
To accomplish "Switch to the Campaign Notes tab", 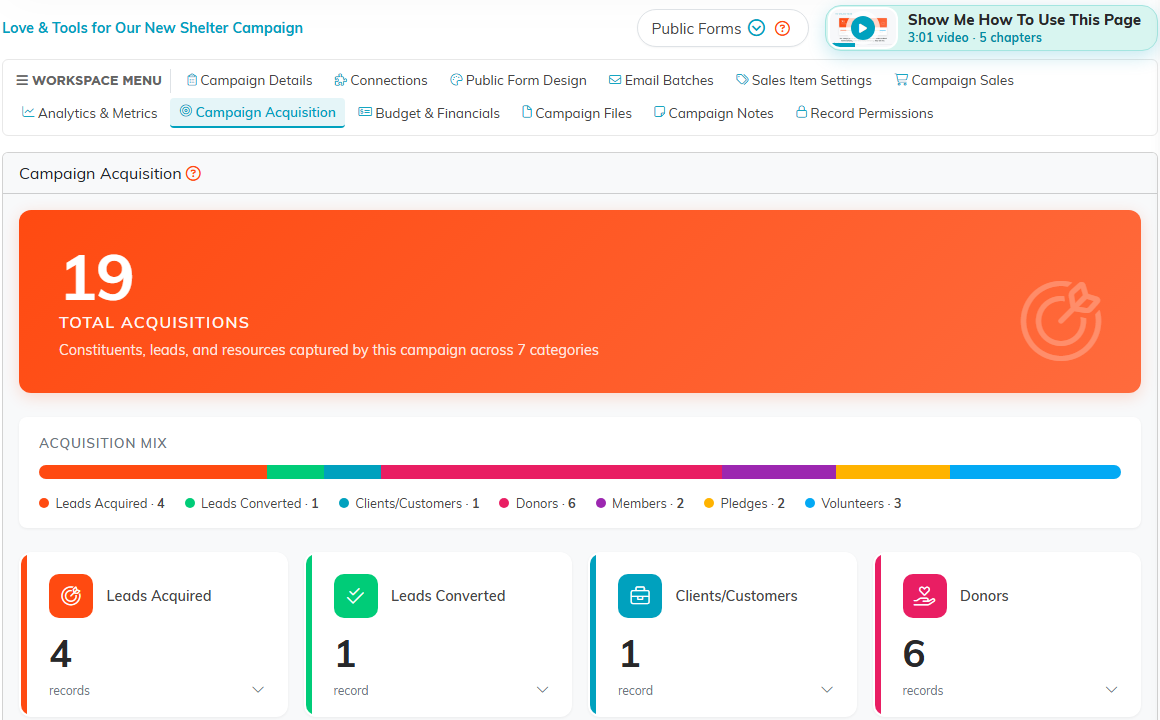I will point(714,113).
